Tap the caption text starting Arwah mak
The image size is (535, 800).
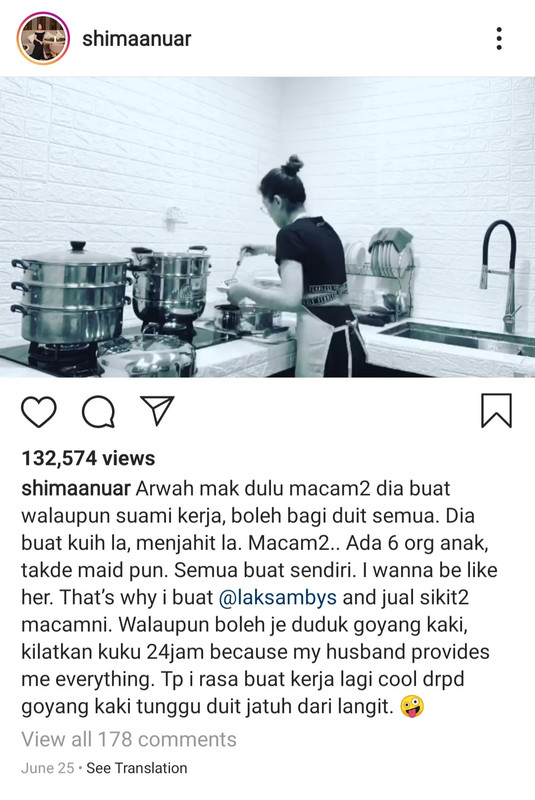(x=258, y=597)
